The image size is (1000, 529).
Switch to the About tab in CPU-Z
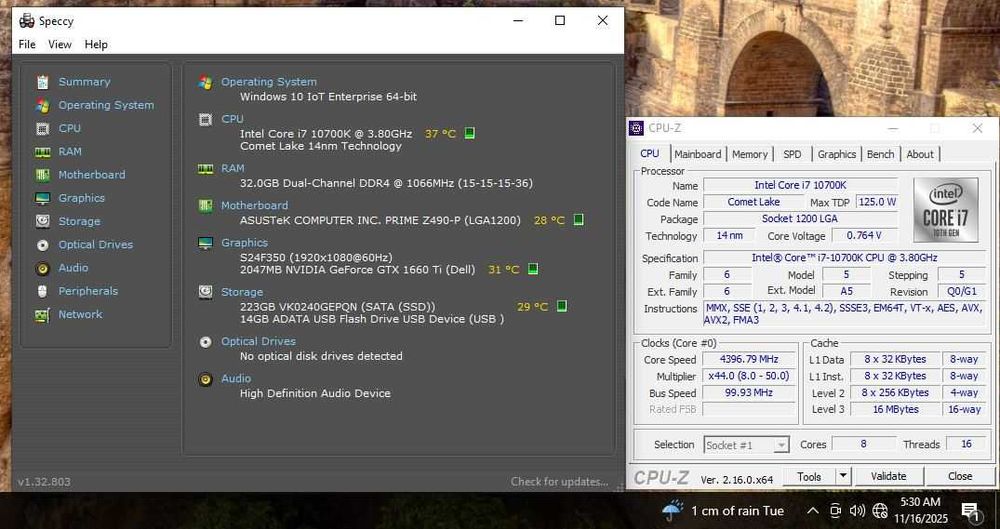click(920, 154)
